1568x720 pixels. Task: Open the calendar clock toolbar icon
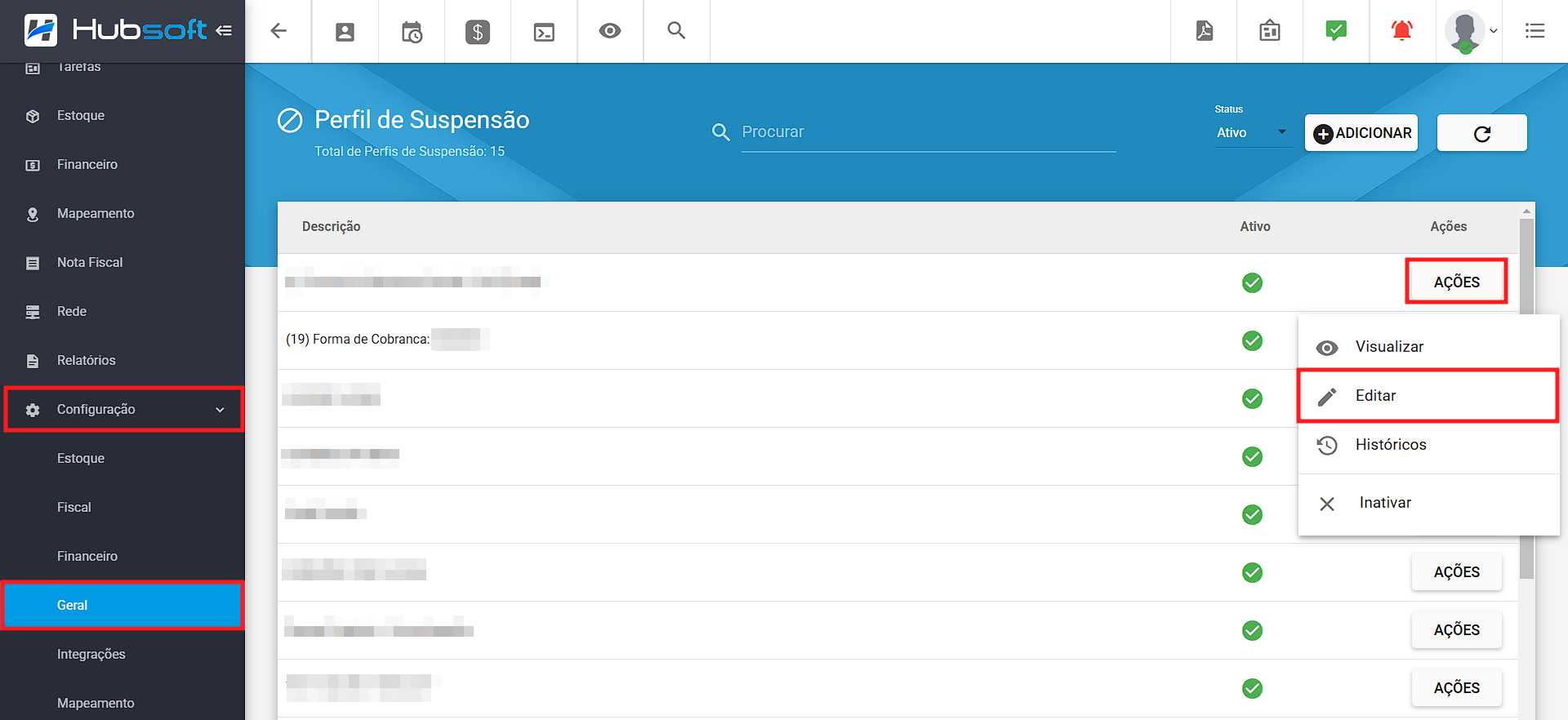coord(412,32)
